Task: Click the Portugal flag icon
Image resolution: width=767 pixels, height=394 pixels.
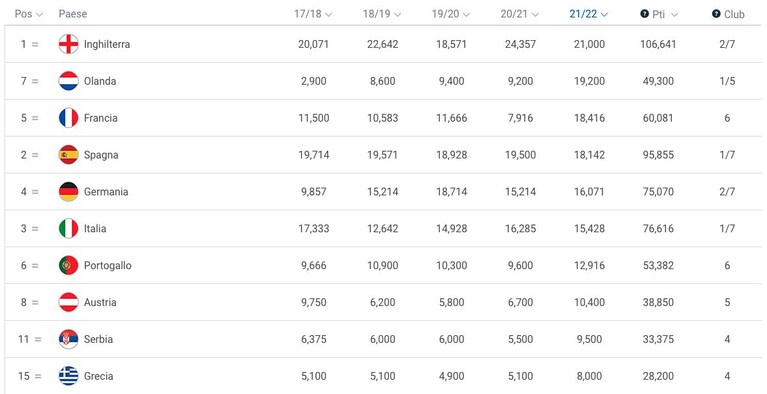Action: click(x=68, y=265)
